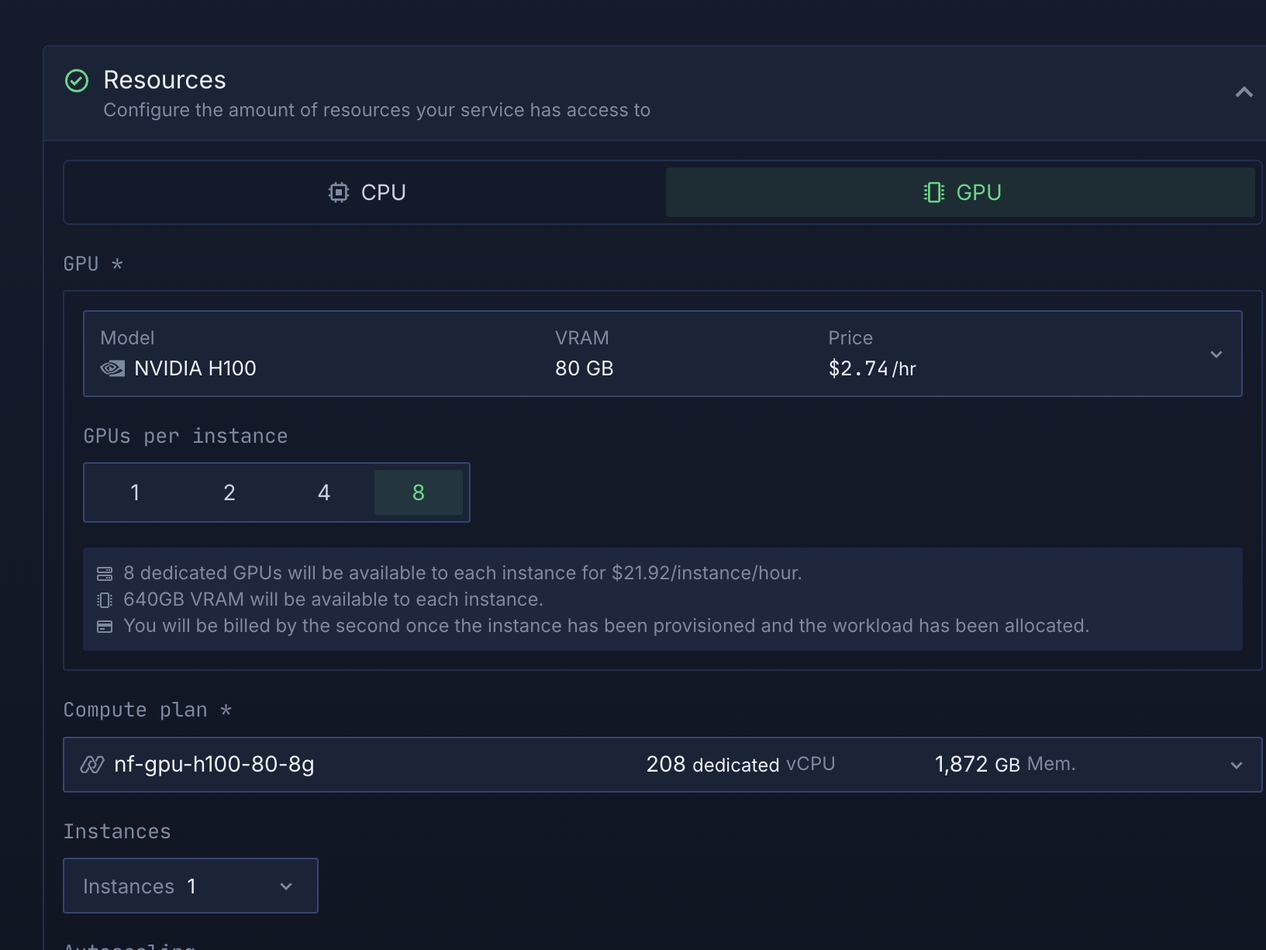The height and width of the screenshot is (950, 1266).
Task: Click the 208 dedicated vCPU text
Action: (741, 765)
